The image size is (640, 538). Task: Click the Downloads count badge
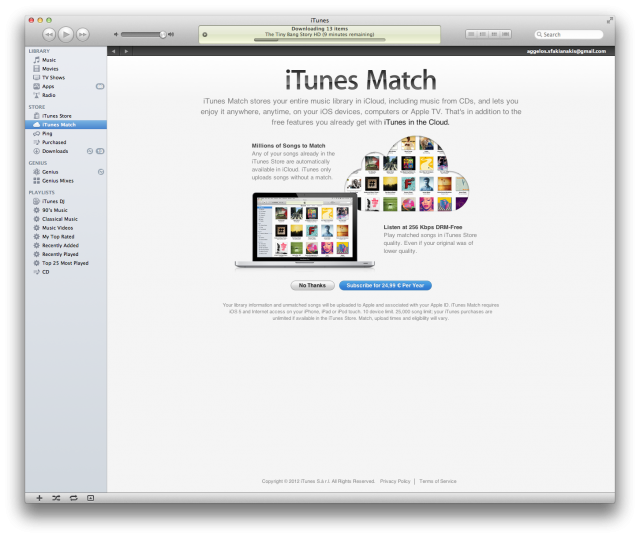[100, 151]
